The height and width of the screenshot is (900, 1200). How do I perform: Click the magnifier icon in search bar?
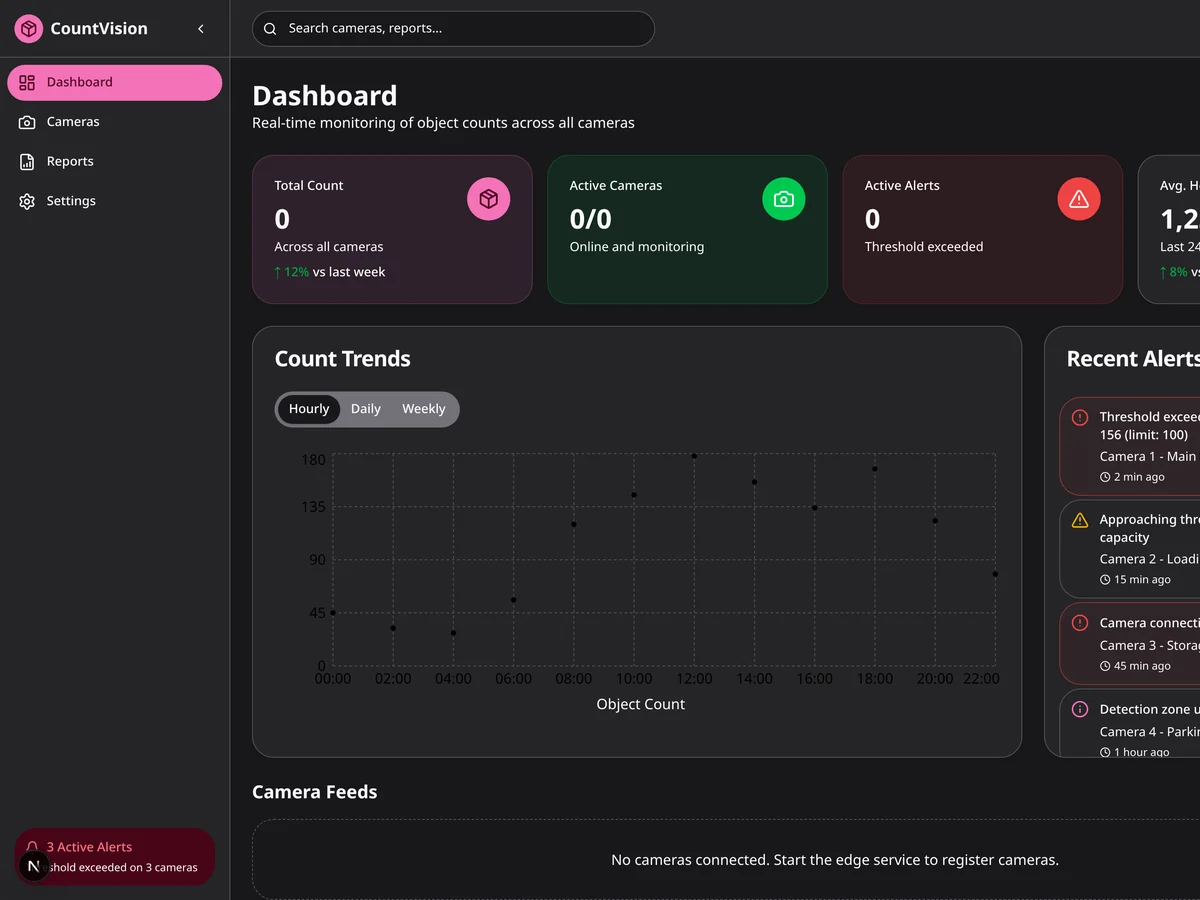[x=270, y=29]
